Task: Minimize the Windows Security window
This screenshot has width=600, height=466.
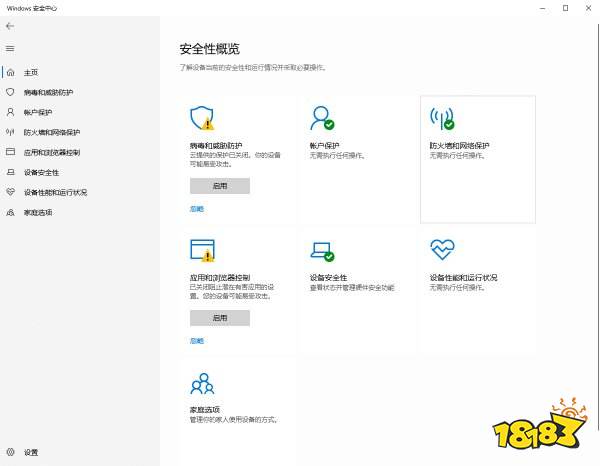Action: tap(543, 8)
